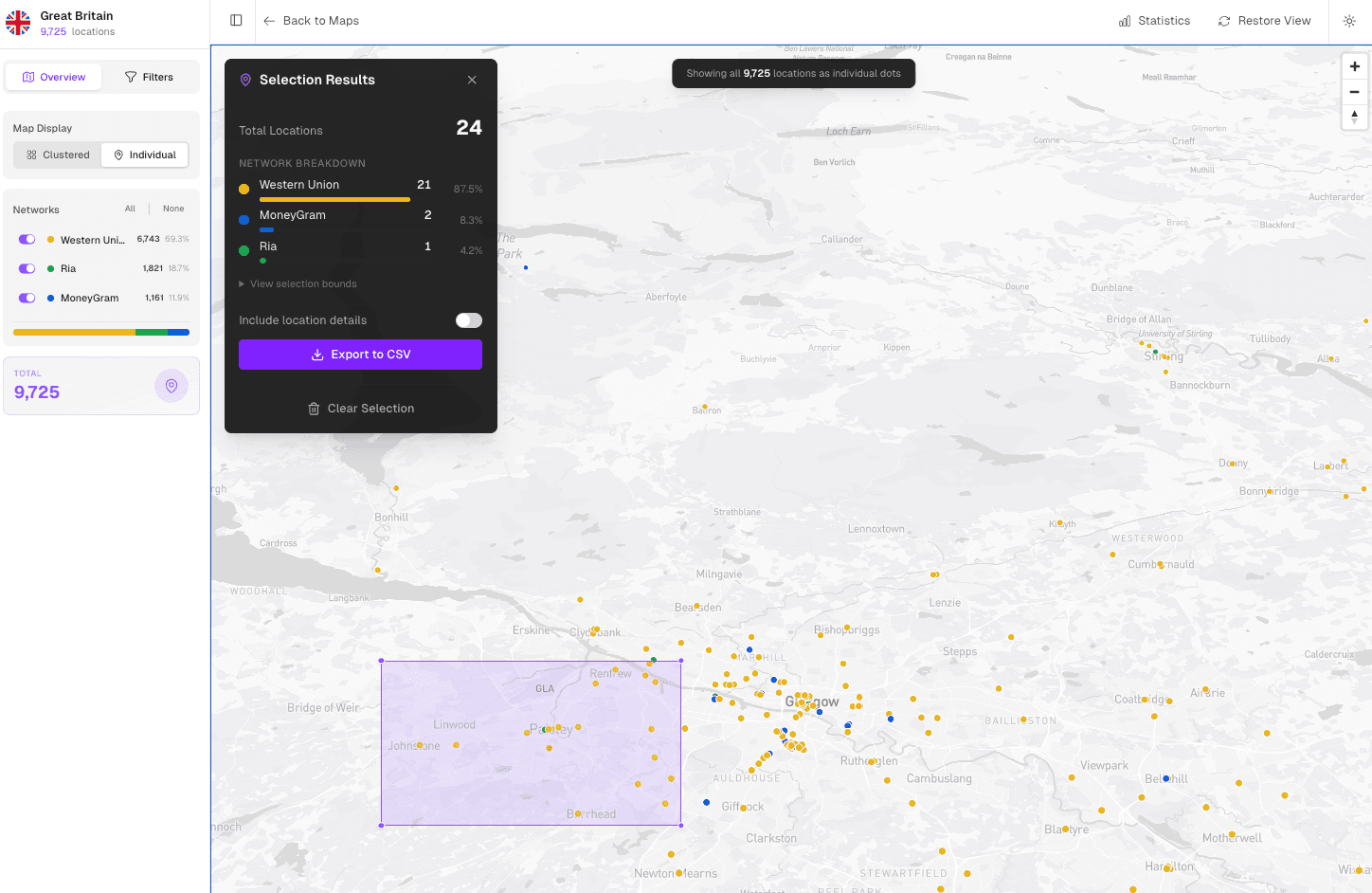
Task: Expand View selection bounds
Action: 299,283
